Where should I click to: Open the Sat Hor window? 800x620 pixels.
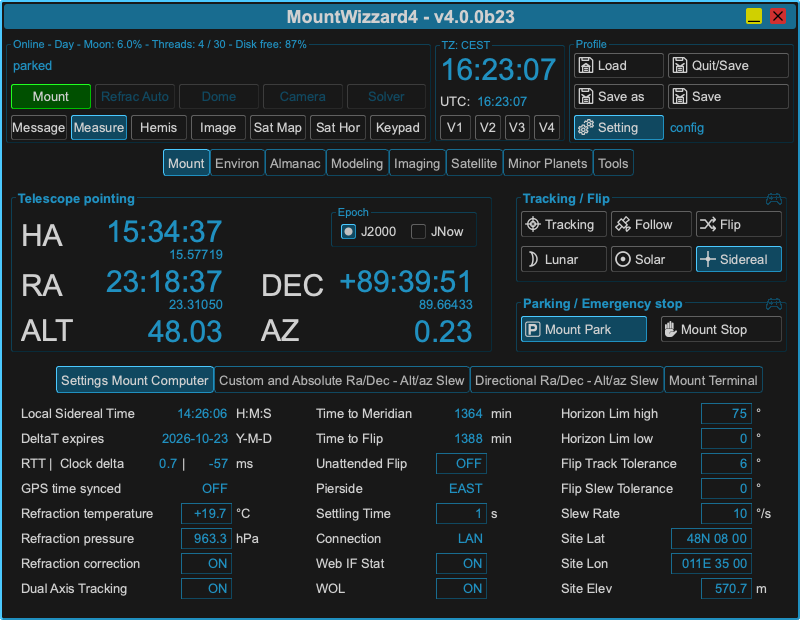[338, 128]
